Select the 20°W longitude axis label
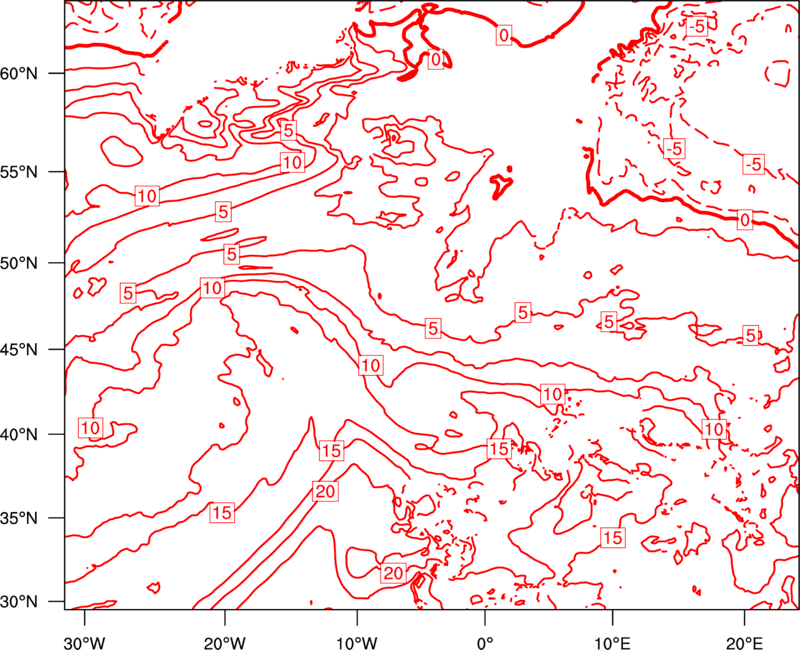Viewport: 800px width, 650px height. (225, 643)
